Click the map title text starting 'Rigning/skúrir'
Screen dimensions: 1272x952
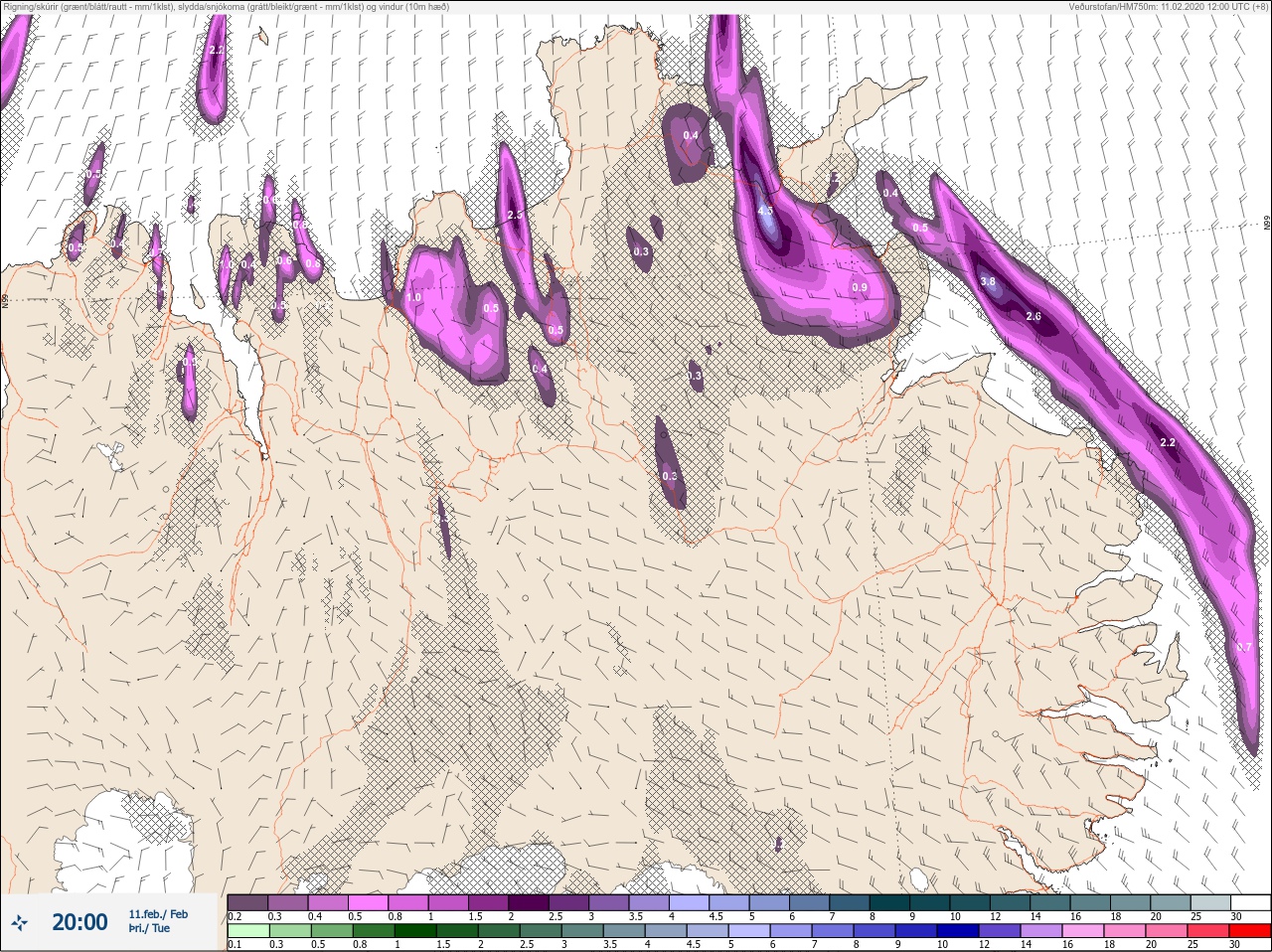[226, 7]
